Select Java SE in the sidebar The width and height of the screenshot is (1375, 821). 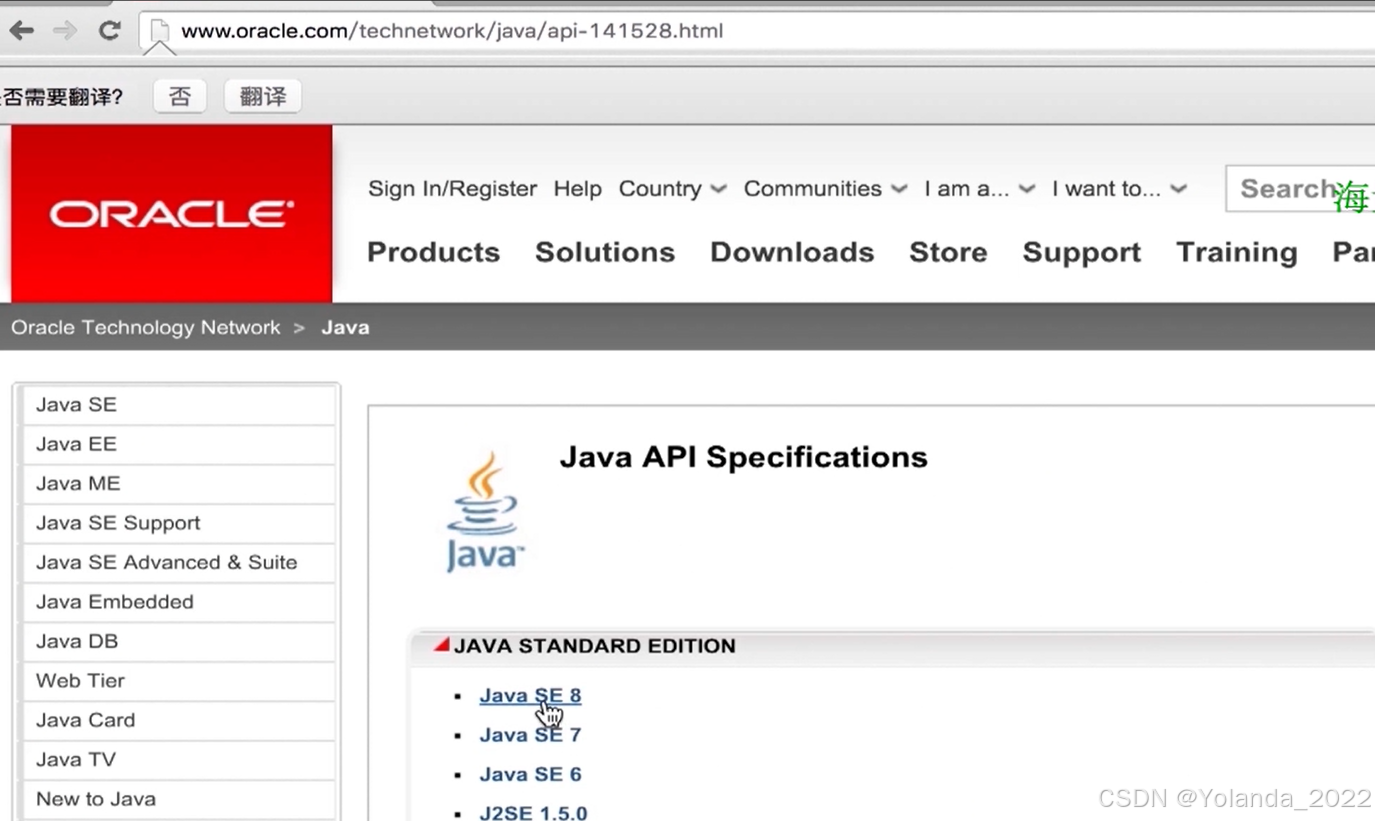[179, 404]
